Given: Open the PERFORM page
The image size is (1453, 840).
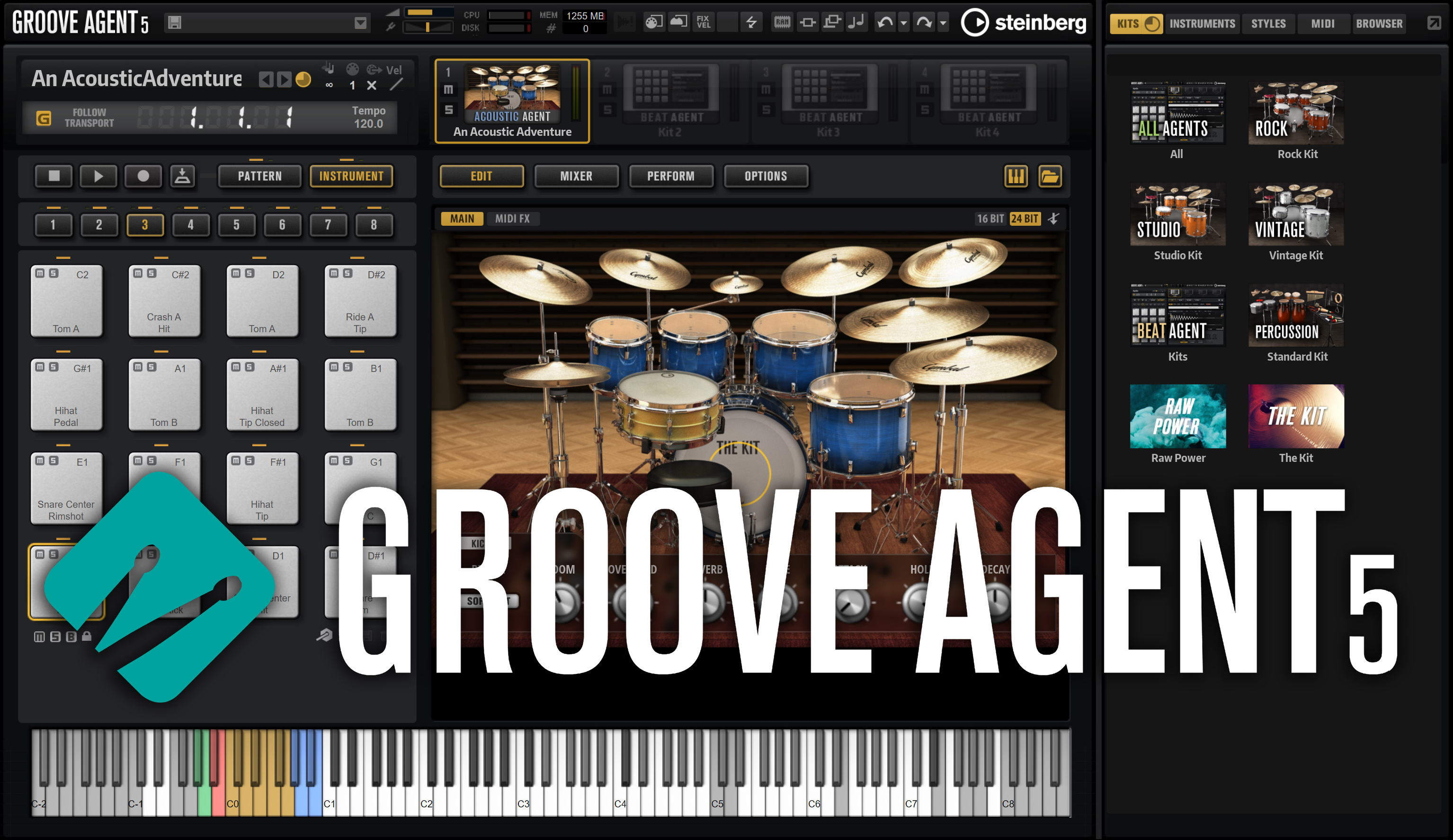Looking at the screenshot, I should pyautogui.click(x=670, y=176).
